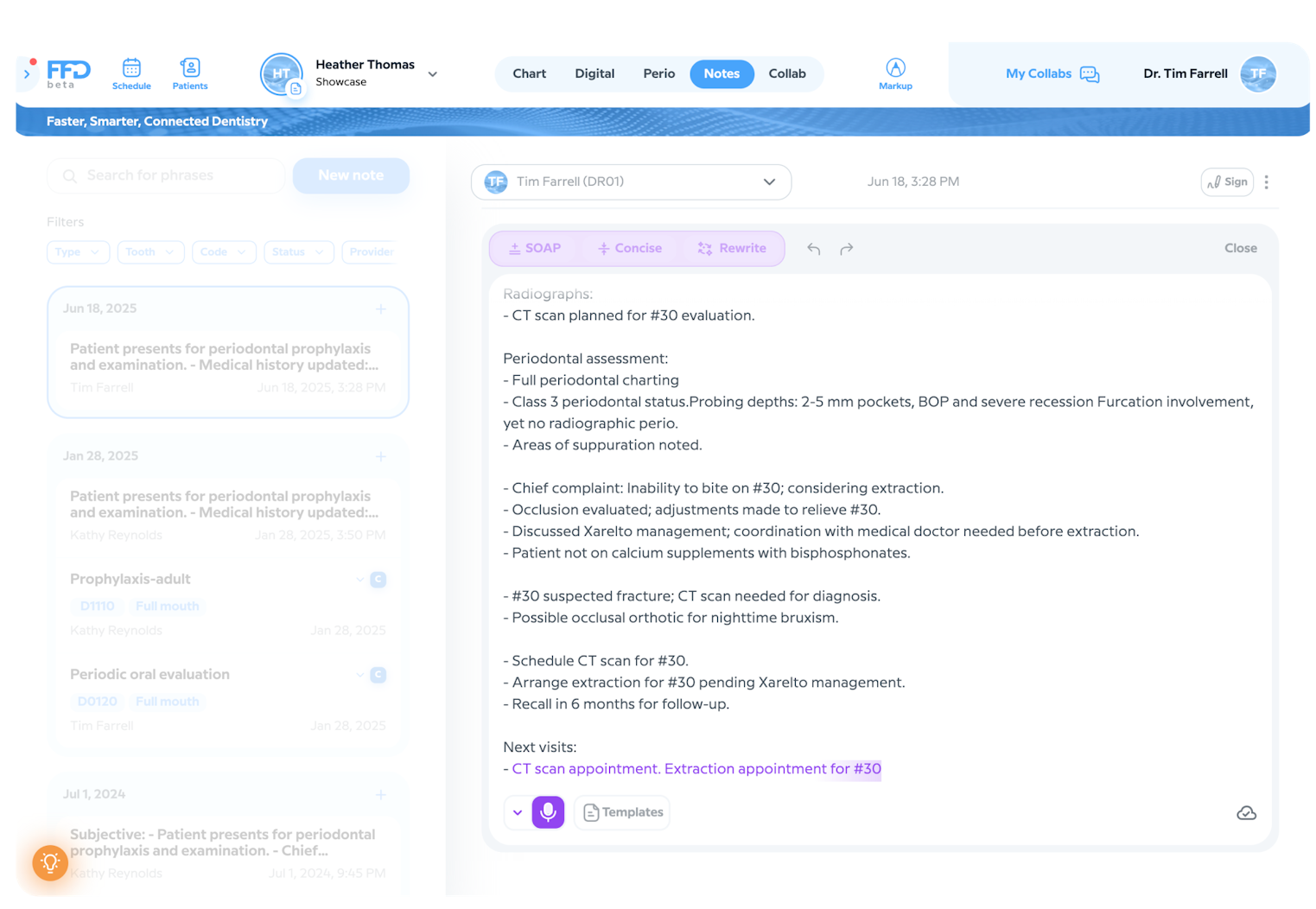Open Dr. Tim Farrell profile avatar
Screen dimensions: 1316x909
(x=1257, y=74)
